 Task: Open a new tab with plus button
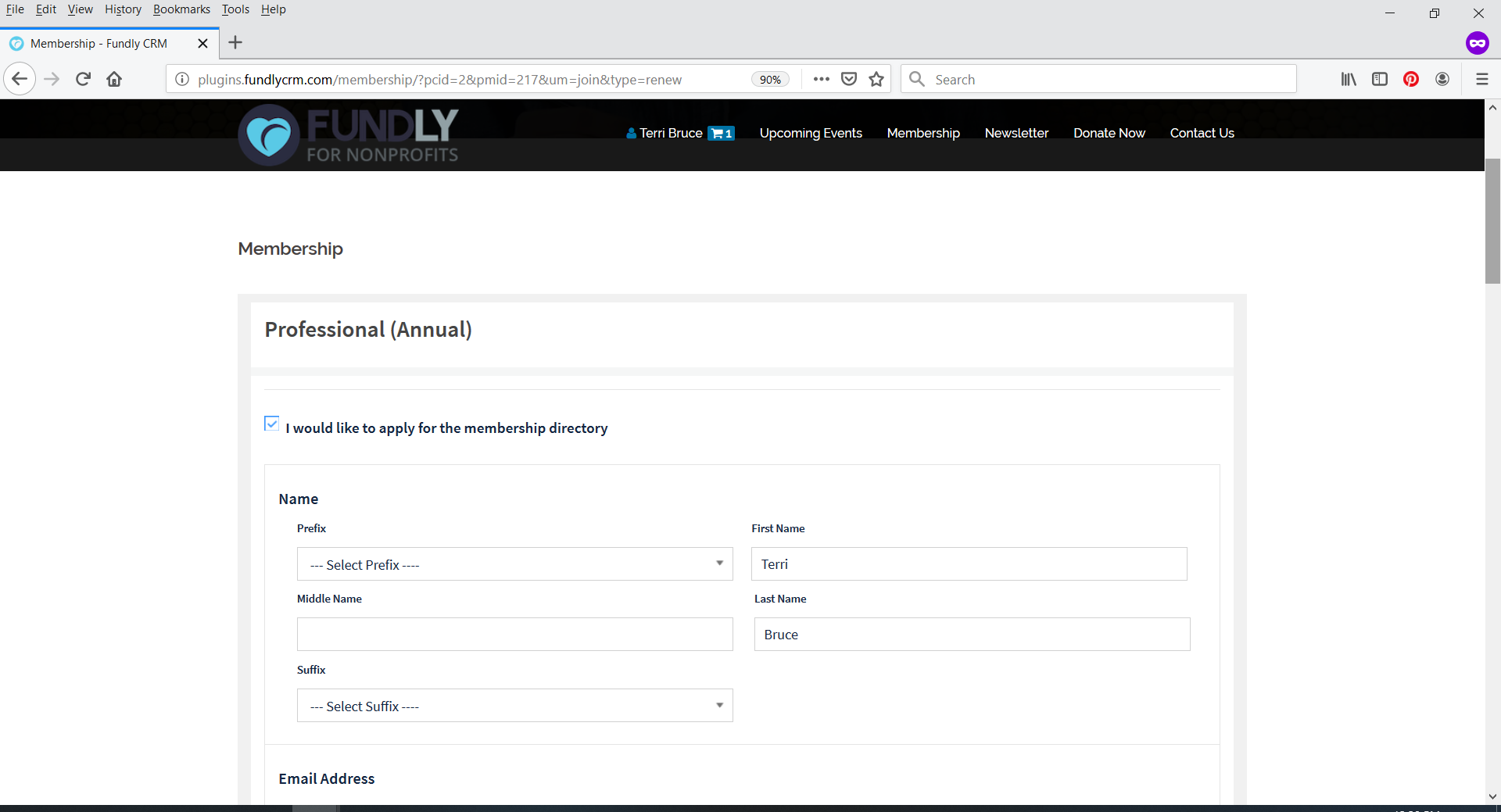235,43
